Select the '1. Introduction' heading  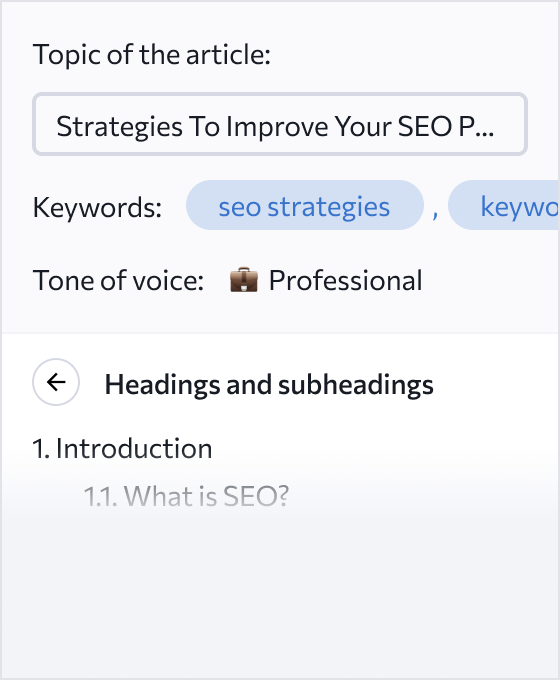[x=122, y=448]
